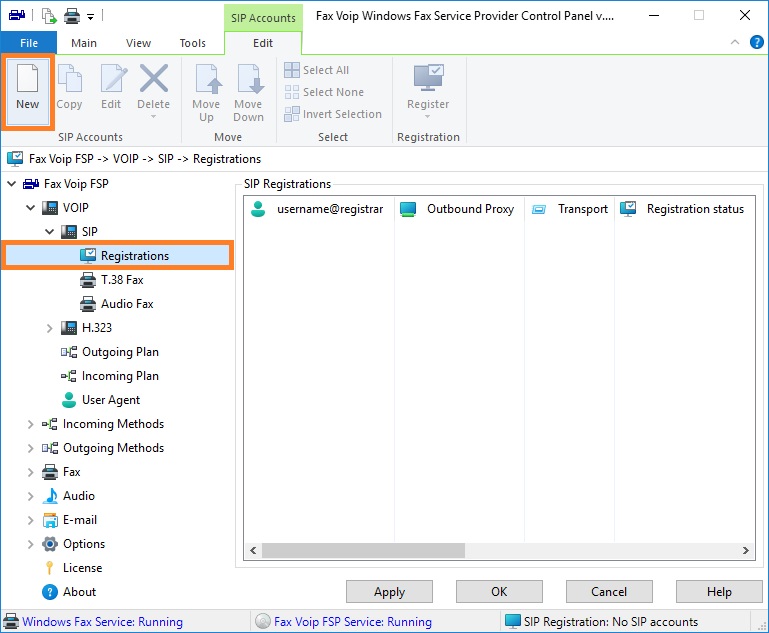Click the horizontal scrollbar left arrow
Screen dimensions: 769x633
coord(253,551)
